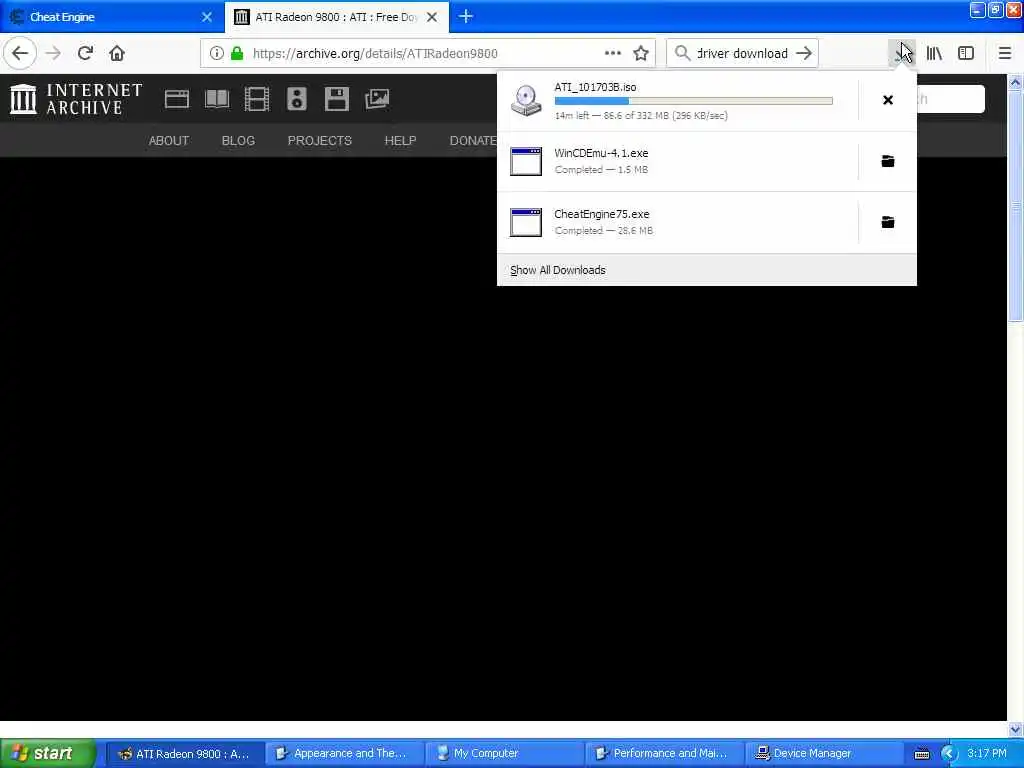Toggle the sidebar view button
Screen dimensions: 1024x768
[x=966, y=54]
